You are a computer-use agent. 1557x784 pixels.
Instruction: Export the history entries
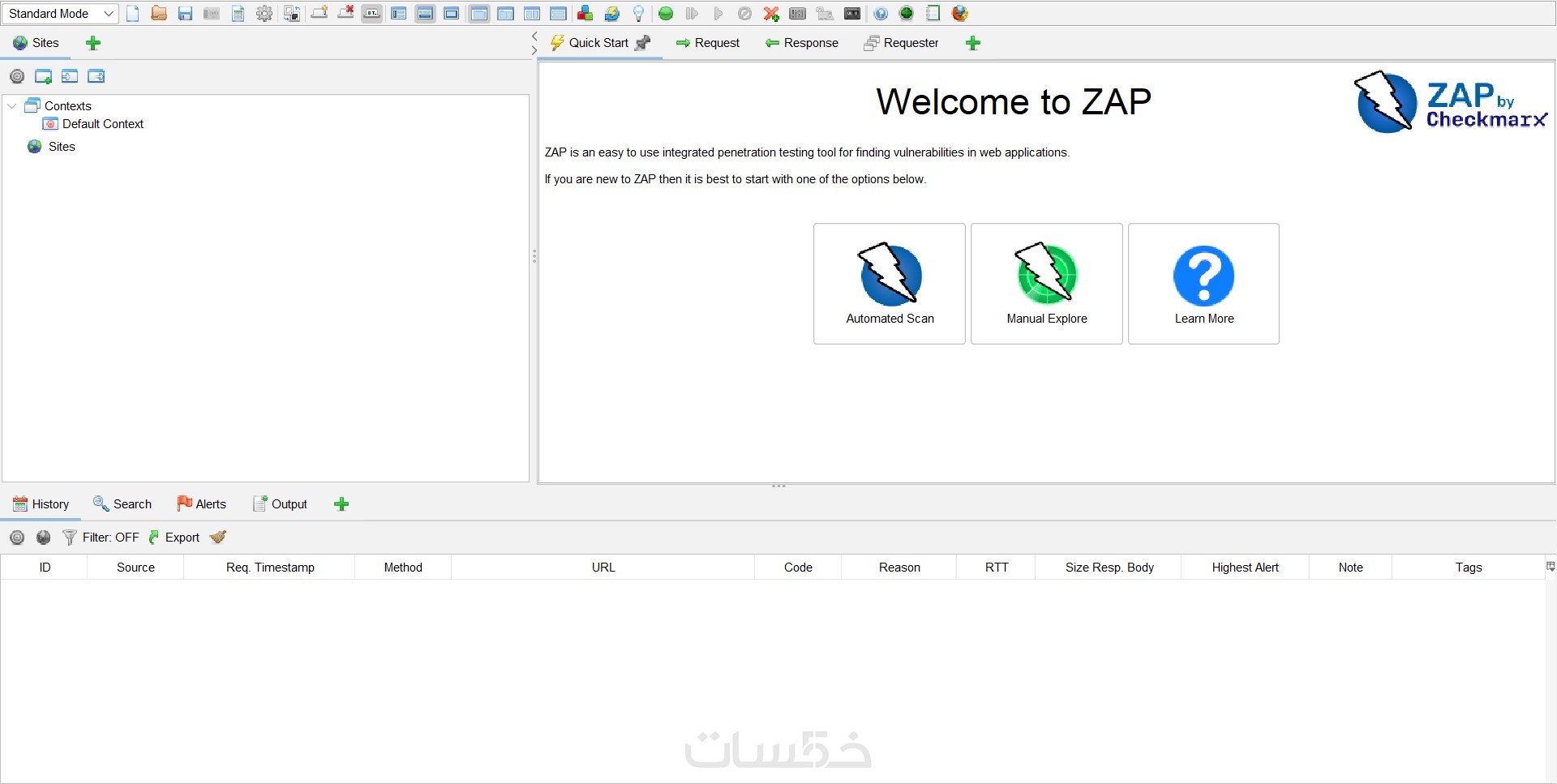click(174, 538)
